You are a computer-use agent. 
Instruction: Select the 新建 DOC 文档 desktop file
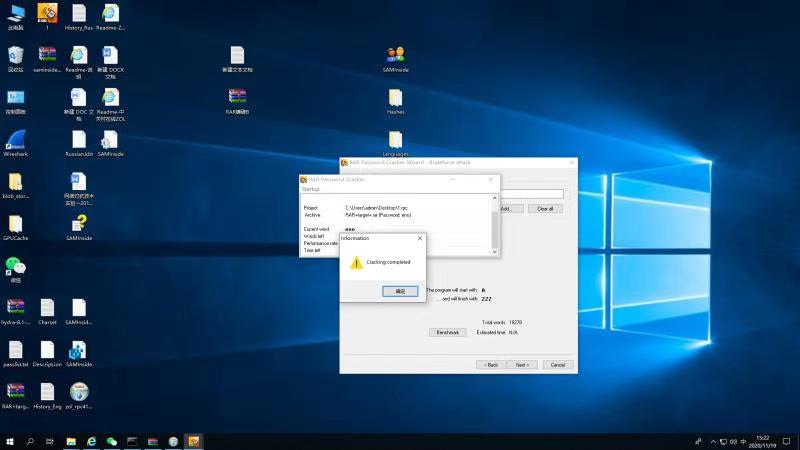point(79,104)
